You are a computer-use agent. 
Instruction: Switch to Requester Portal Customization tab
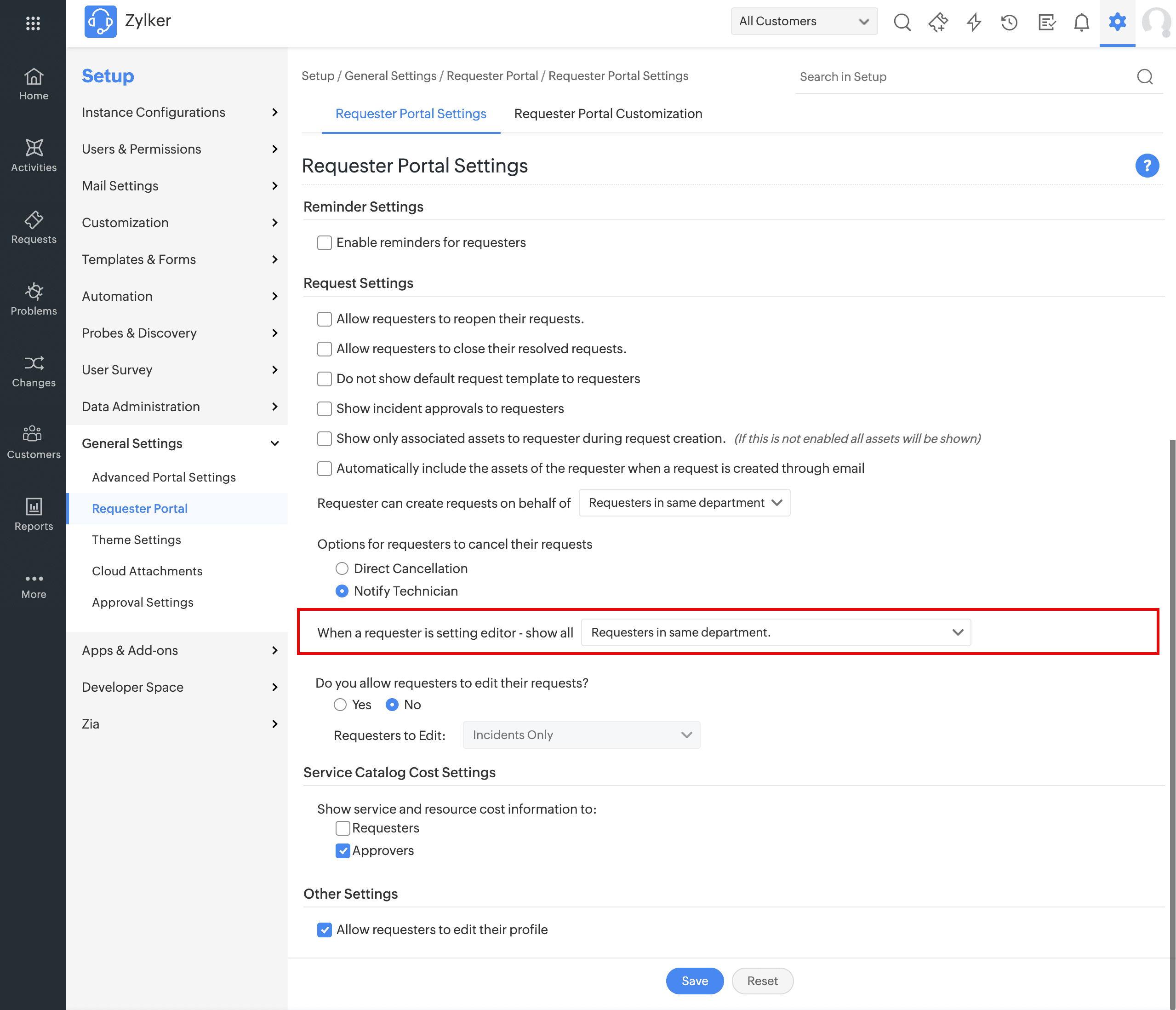(x=608, y=114)
